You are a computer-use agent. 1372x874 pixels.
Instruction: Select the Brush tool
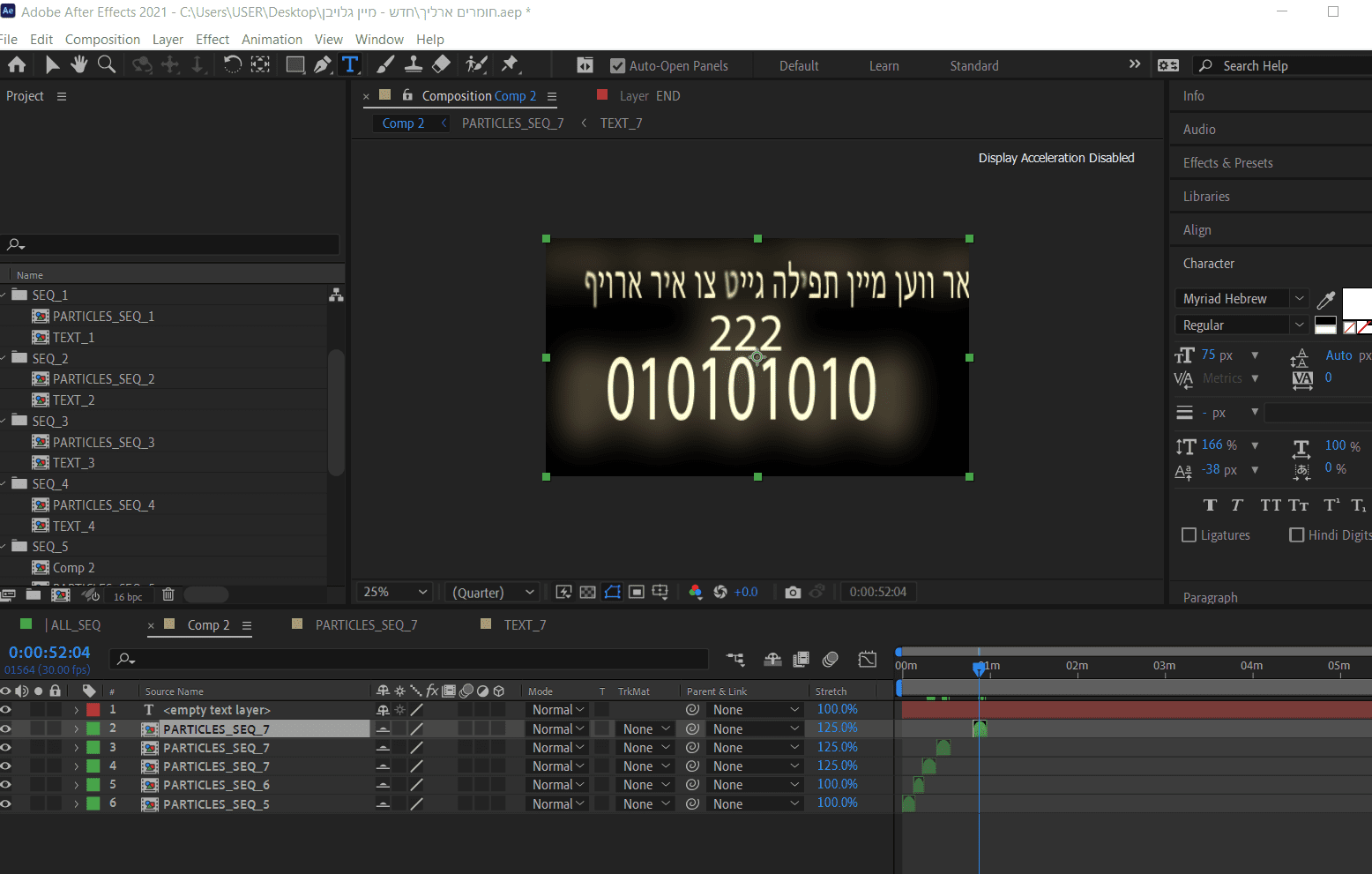(x=385, y=64)
